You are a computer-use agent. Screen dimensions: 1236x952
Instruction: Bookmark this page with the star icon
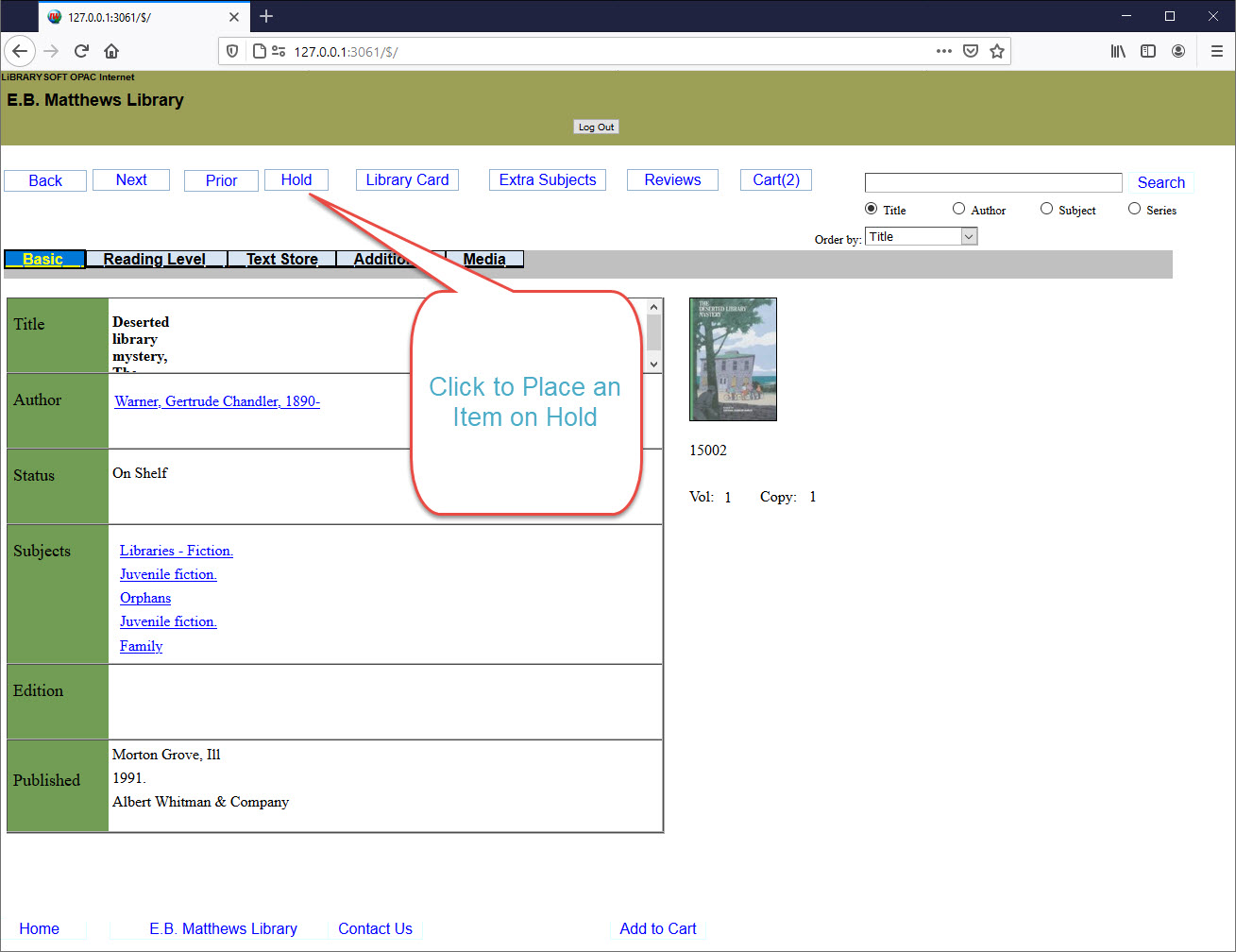pyautogui.click(x=996, y=51)
